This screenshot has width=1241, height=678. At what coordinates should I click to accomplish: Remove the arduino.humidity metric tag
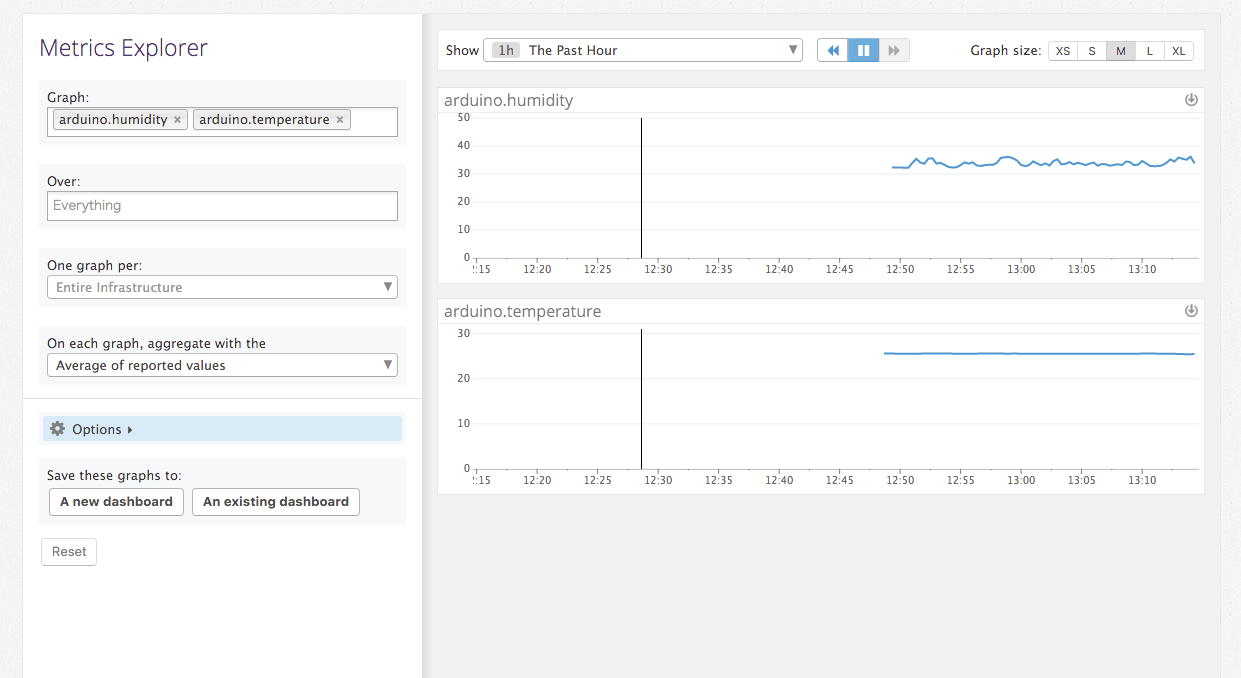tap(177, 120)
